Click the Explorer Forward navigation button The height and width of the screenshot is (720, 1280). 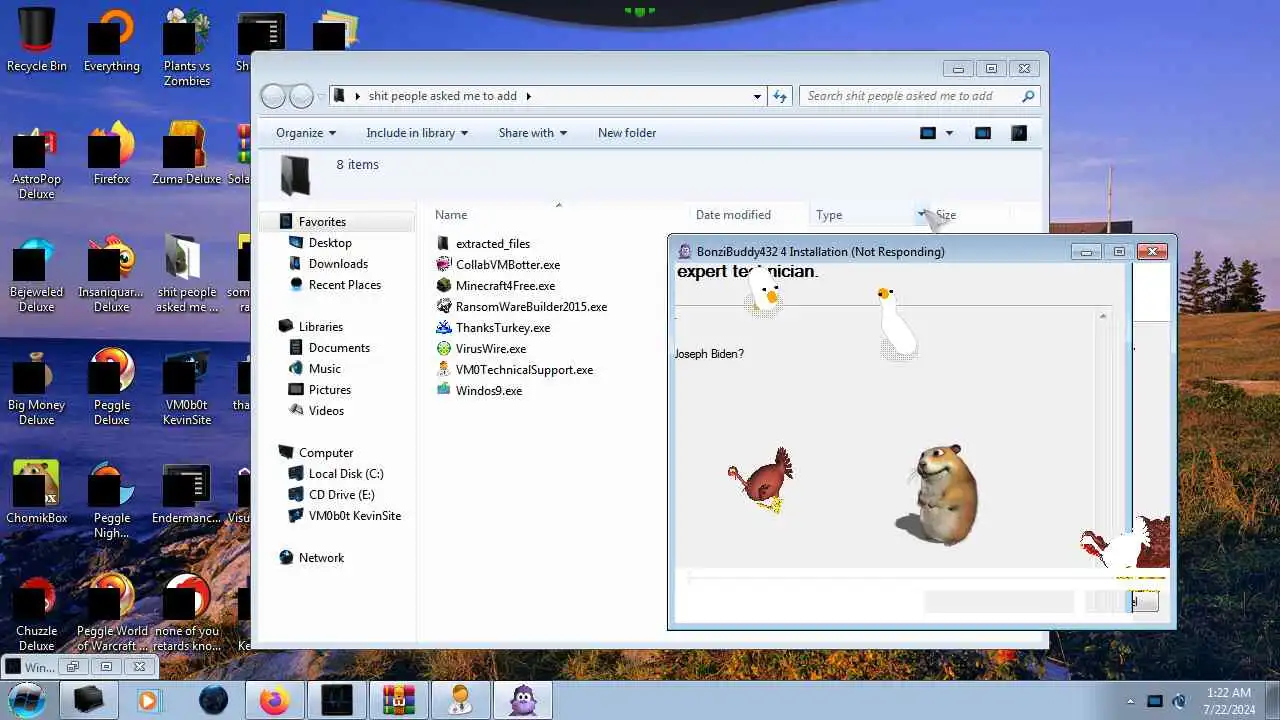(301, 96)
